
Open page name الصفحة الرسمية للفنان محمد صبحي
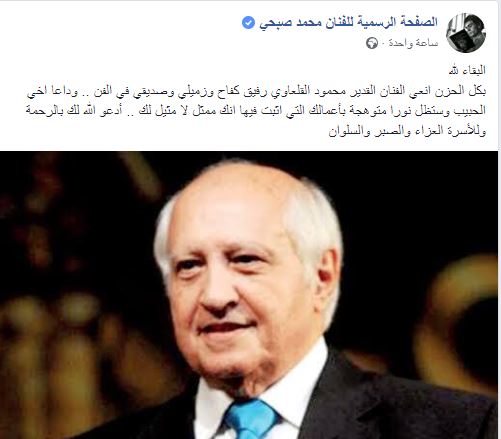(x=348, y=22)
